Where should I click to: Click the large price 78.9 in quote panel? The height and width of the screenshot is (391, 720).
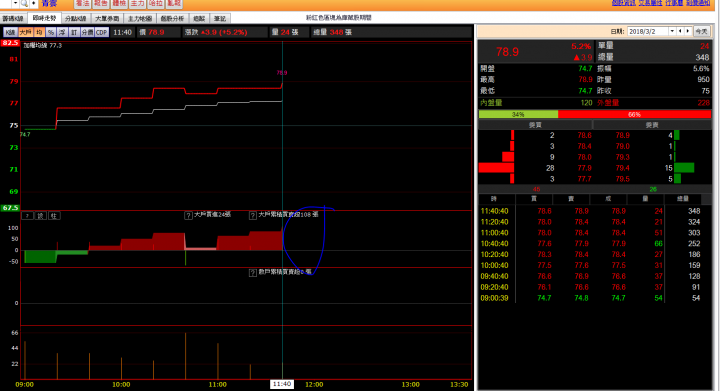[x=507, y=52]
